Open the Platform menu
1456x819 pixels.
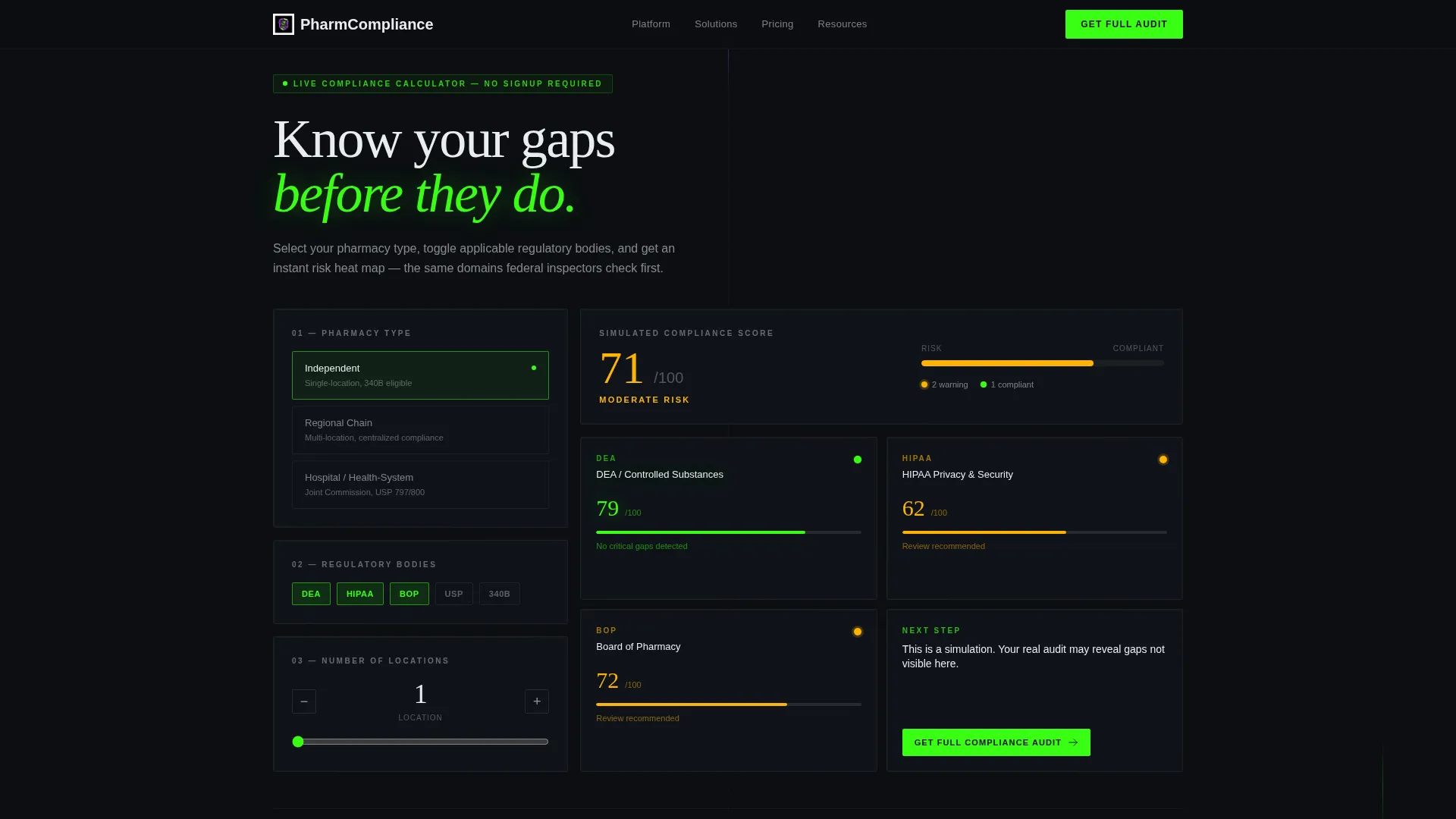pos(651,24)
